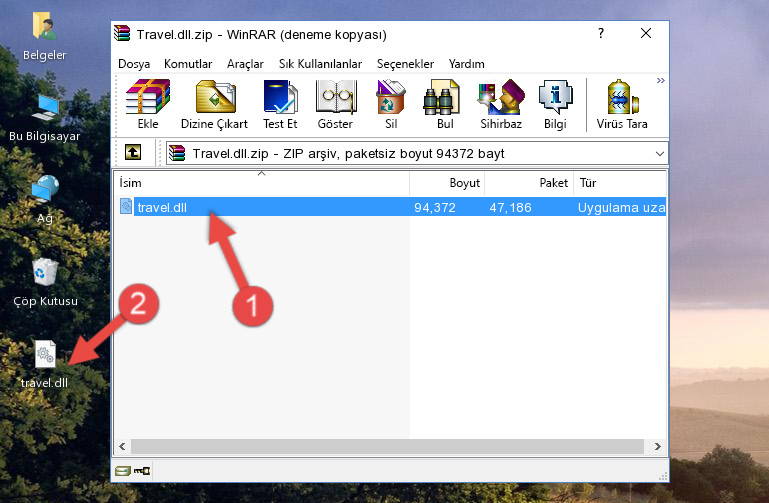
Task: Select the Ağ network desktop icon
Action: (x=45, y=200)
